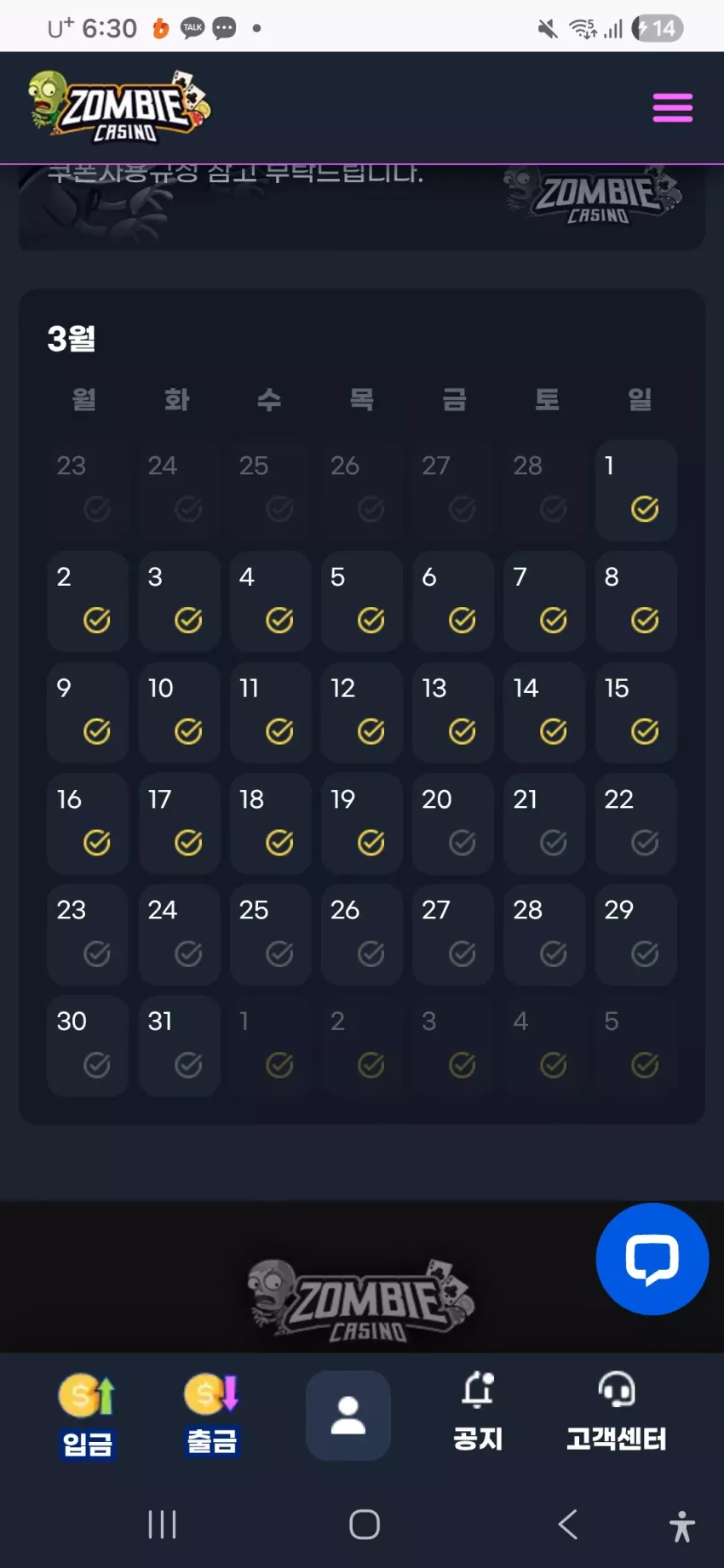This screenshot has width=724, height=1568.
Task: Open the profile icon in bottom bar
Action: (348, 1415)
